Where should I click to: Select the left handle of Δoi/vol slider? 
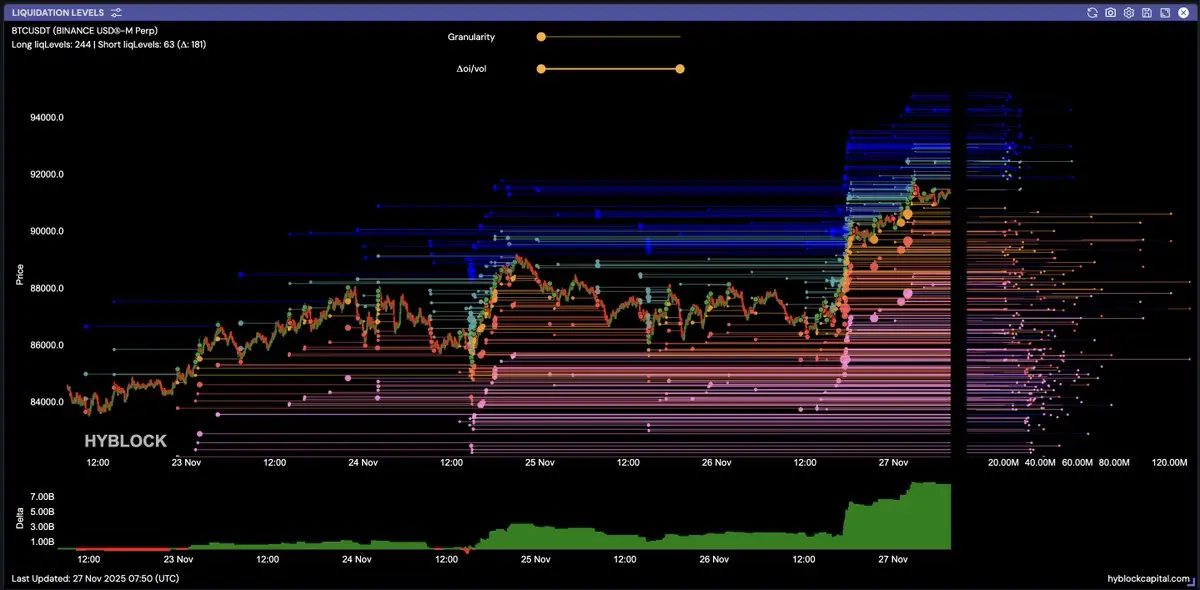click(541, 69)
